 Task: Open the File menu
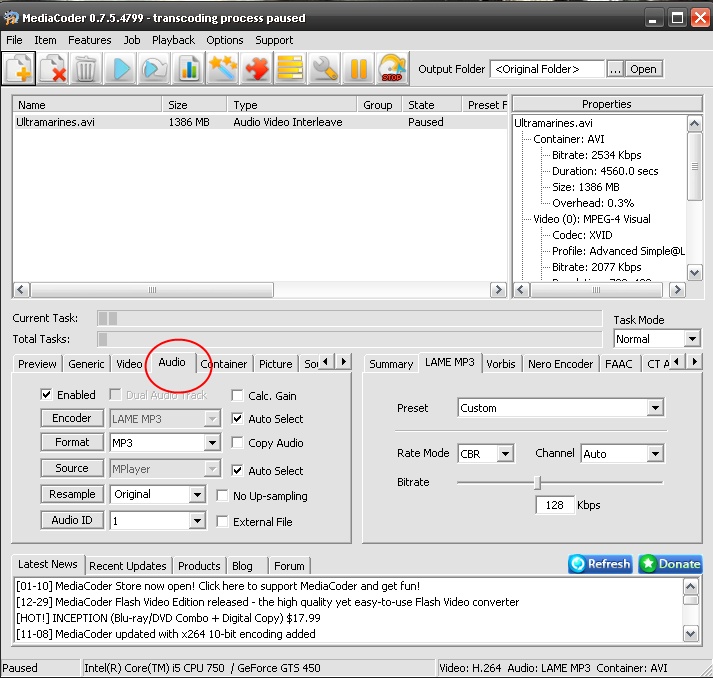point(14,40)
